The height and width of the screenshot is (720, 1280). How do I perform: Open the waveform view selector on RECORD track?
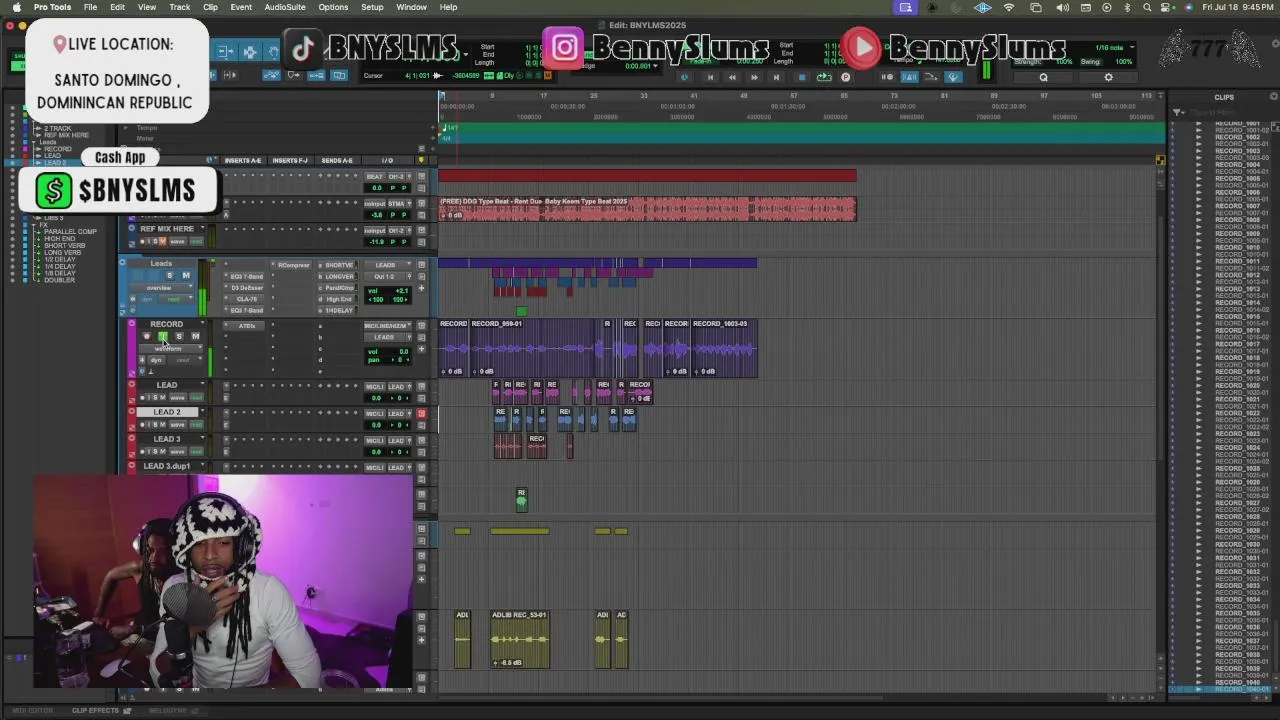click(x=170, y=348)
